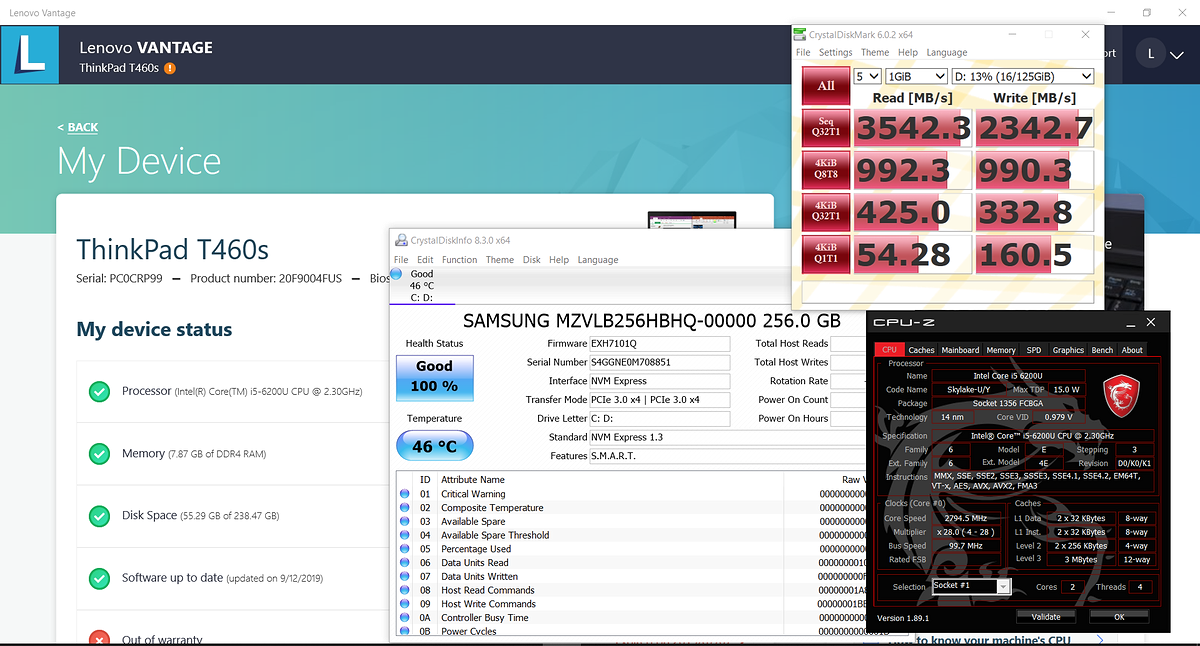Open the Function menu in CrystalDiskInfo
The width and height of the screenshot is (1200, 646).
[459, 260]
